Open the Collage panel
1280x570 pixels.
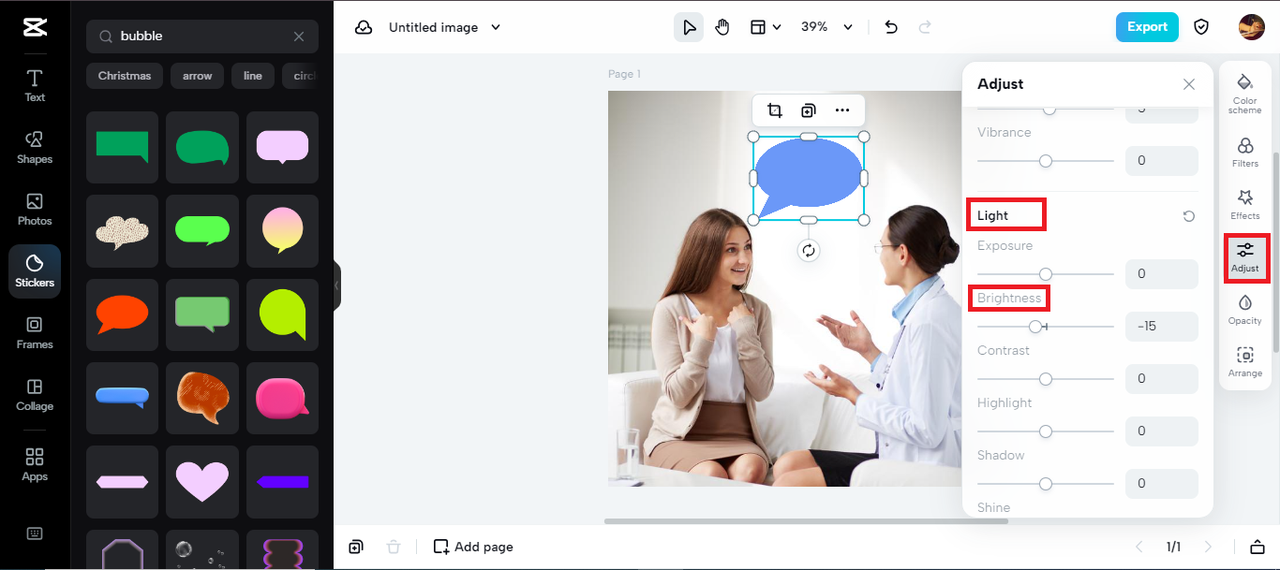pos(35,395)
